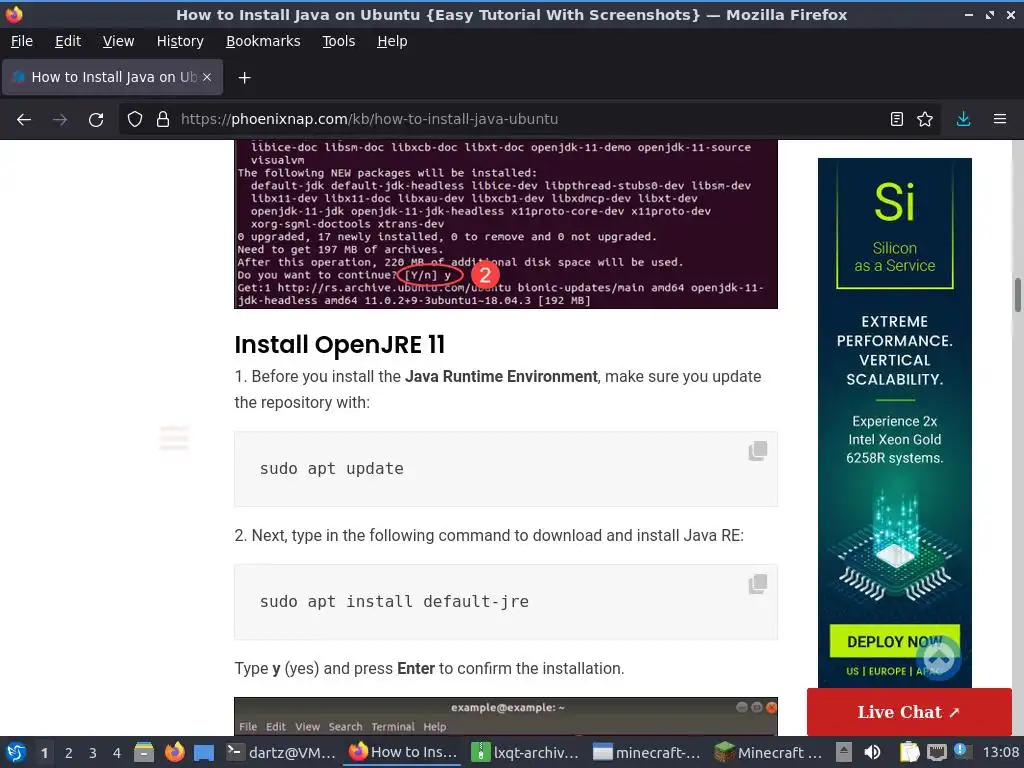This screenshot has width=1024, height=768.
Task: Click the Silicon as a Service ad logo
Action: (x=895, y=226)
